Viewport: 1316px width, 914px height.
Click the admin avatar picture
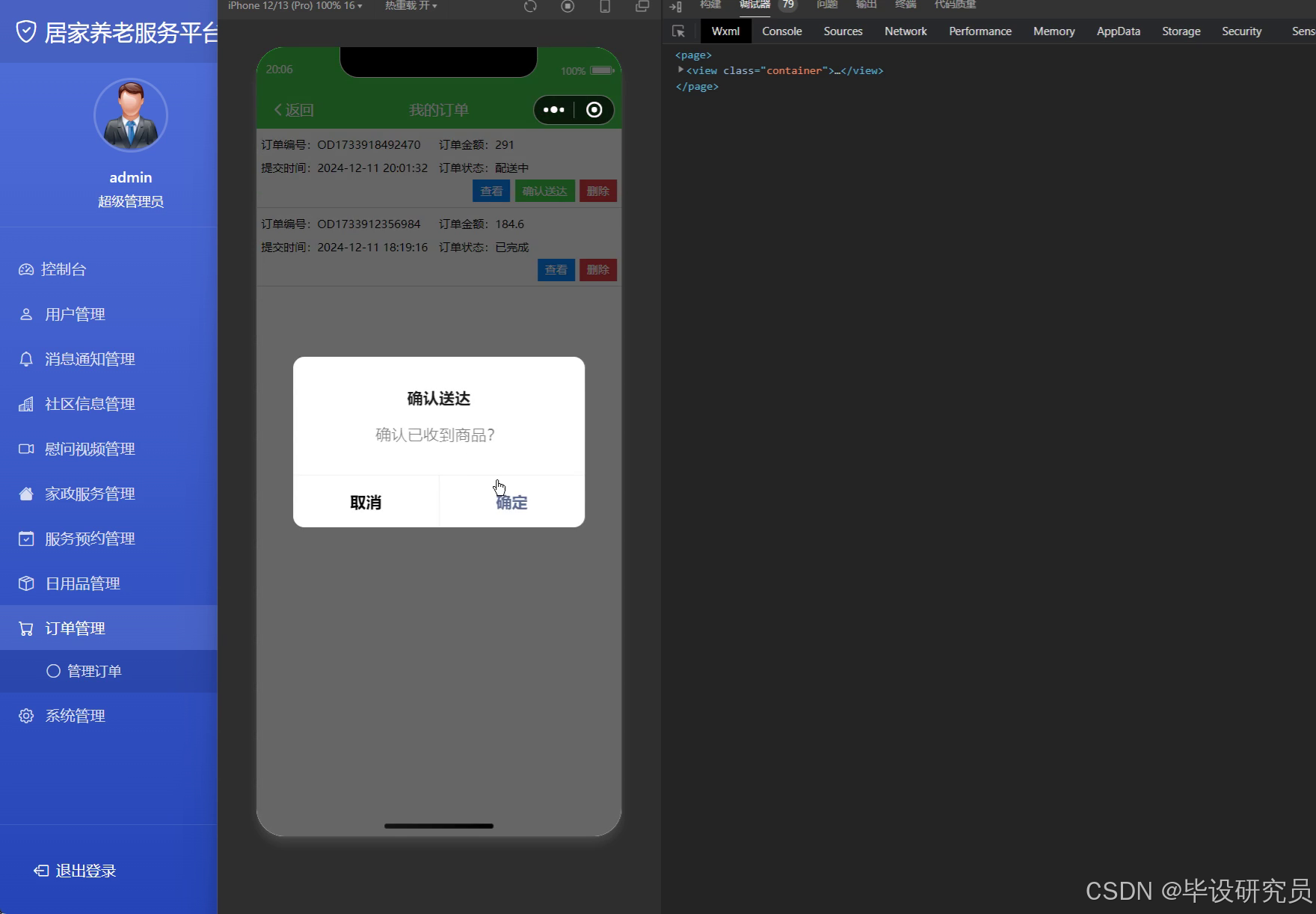(131, 115)
